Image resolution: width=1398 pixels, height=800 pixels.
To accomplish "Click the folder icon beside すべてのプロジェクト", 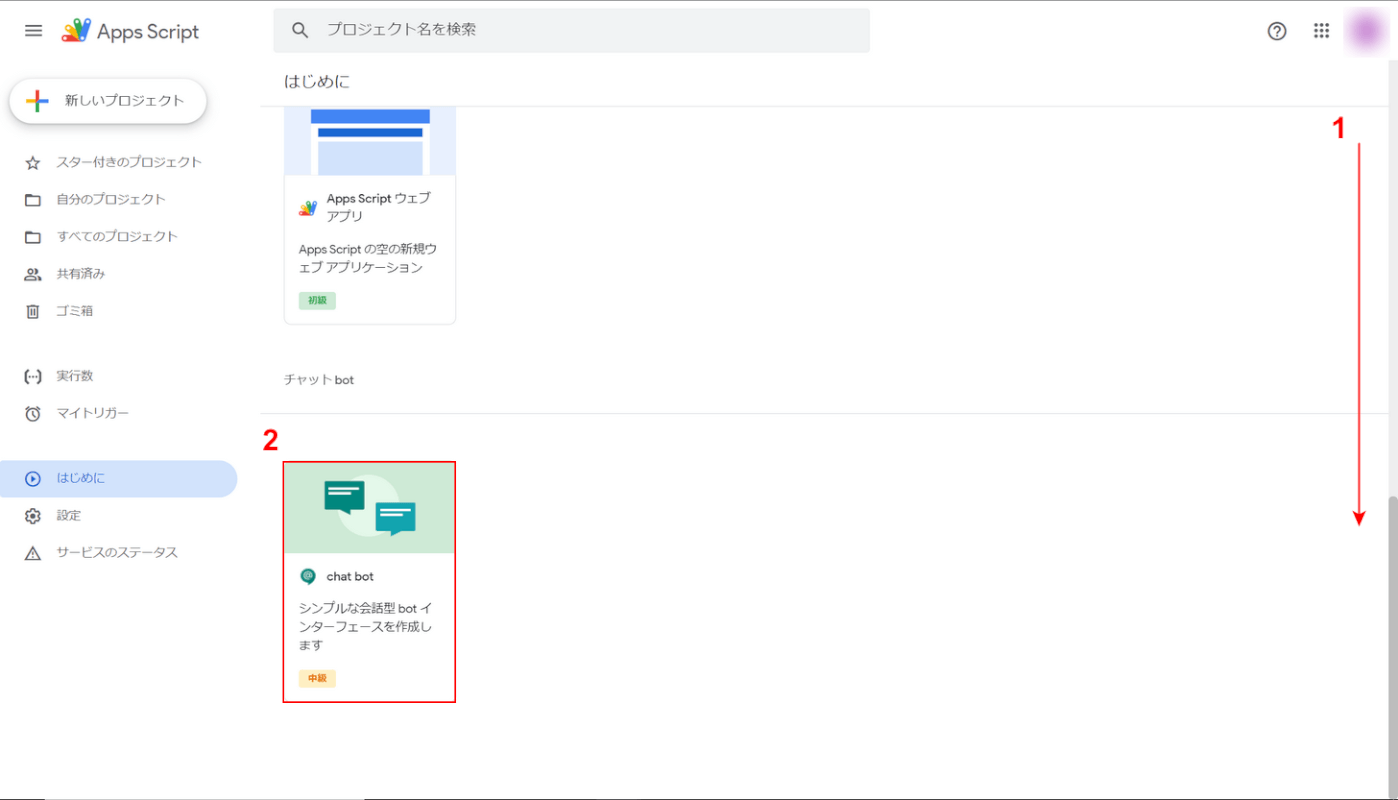I will (33, 237).
